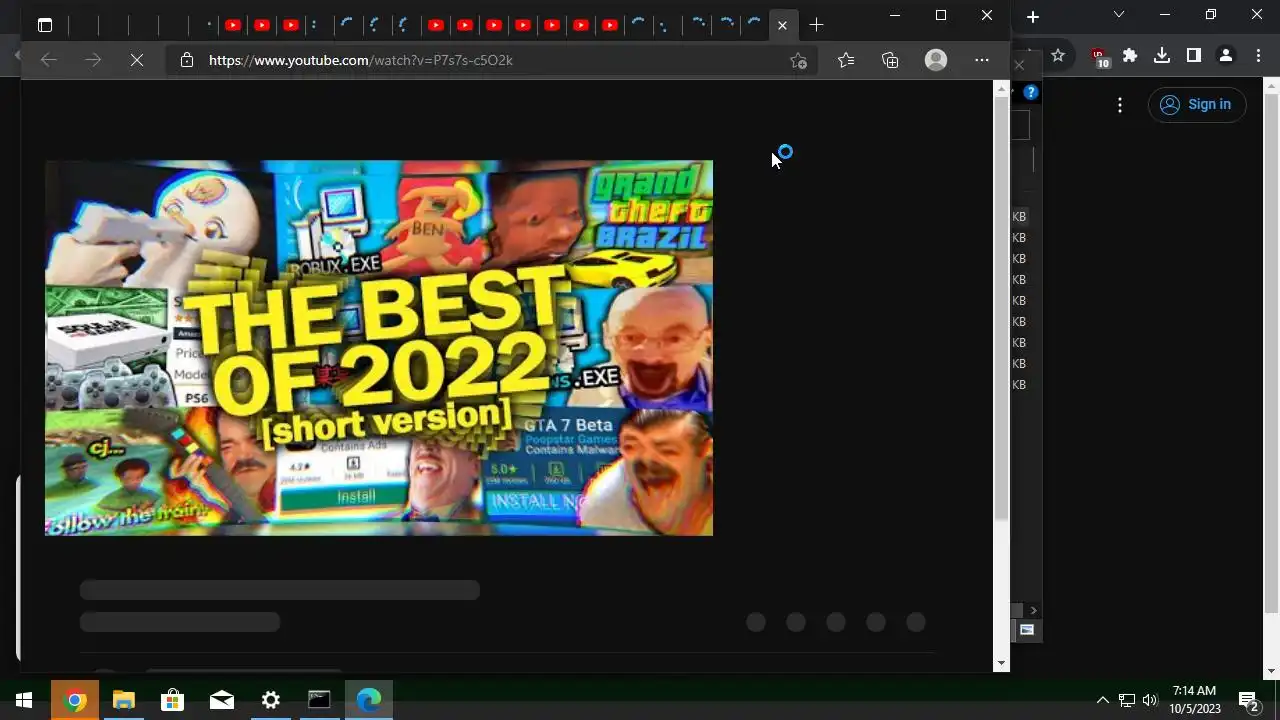Image resolution: width=1280 pixels, height=720 pixels.
Task: Bookmark this page in Chrome
Action: (1058, 56)
